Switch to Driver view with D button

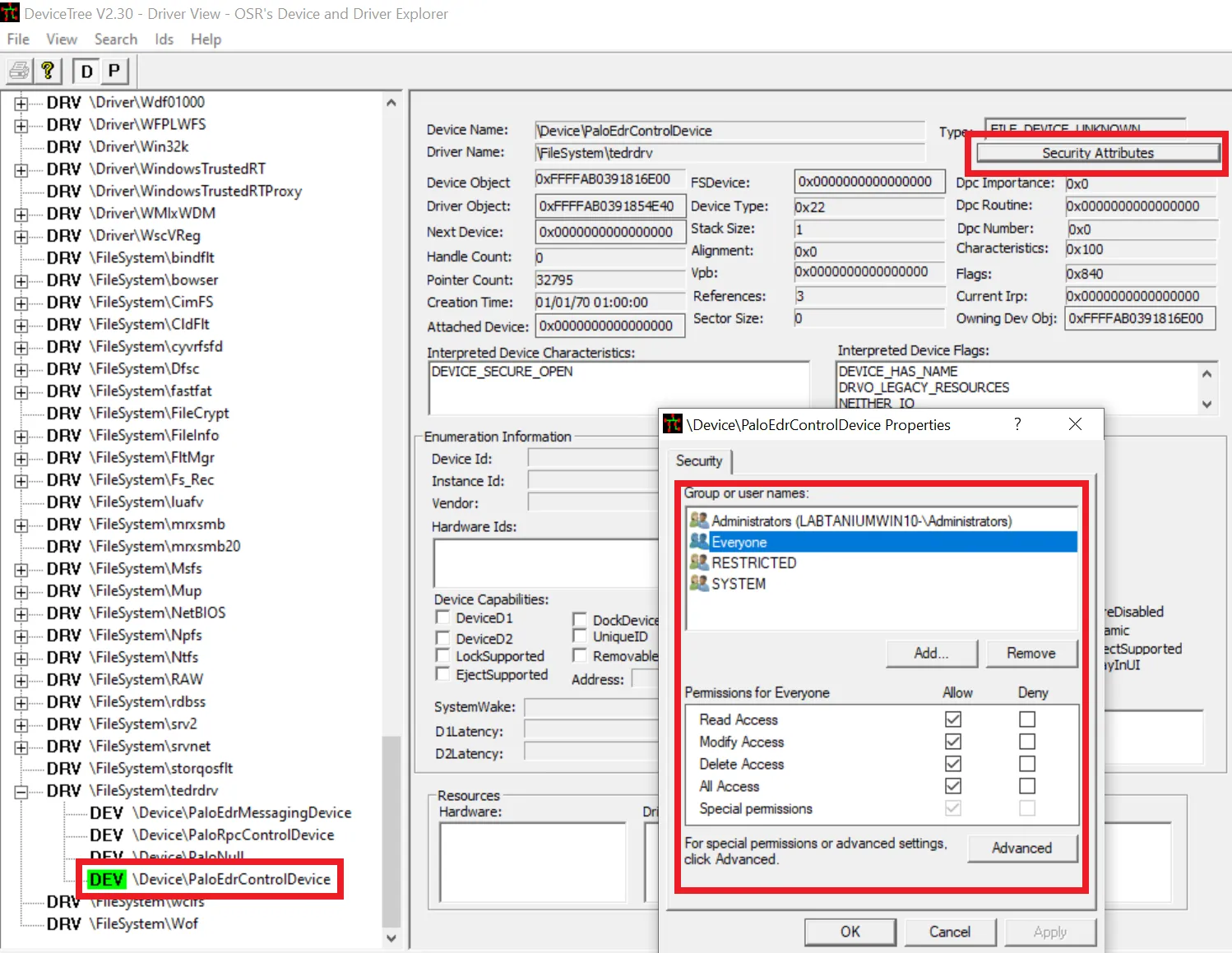tap(86, 72)
